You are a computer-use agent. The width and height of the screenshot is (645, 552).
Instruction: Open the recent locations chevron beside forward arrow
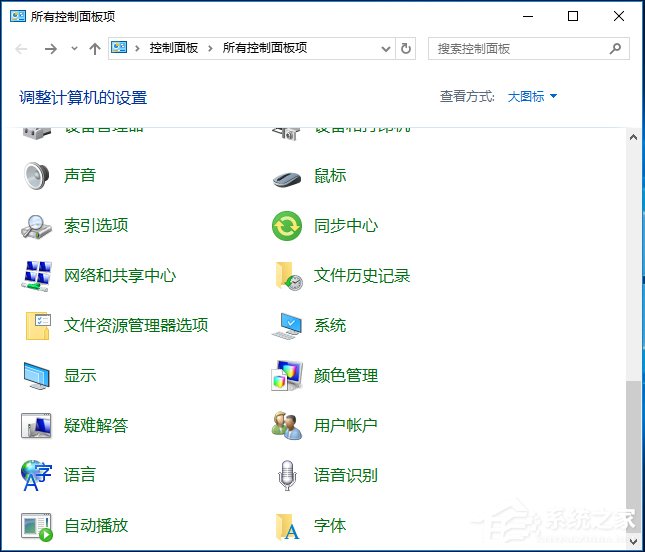[73, 49]
